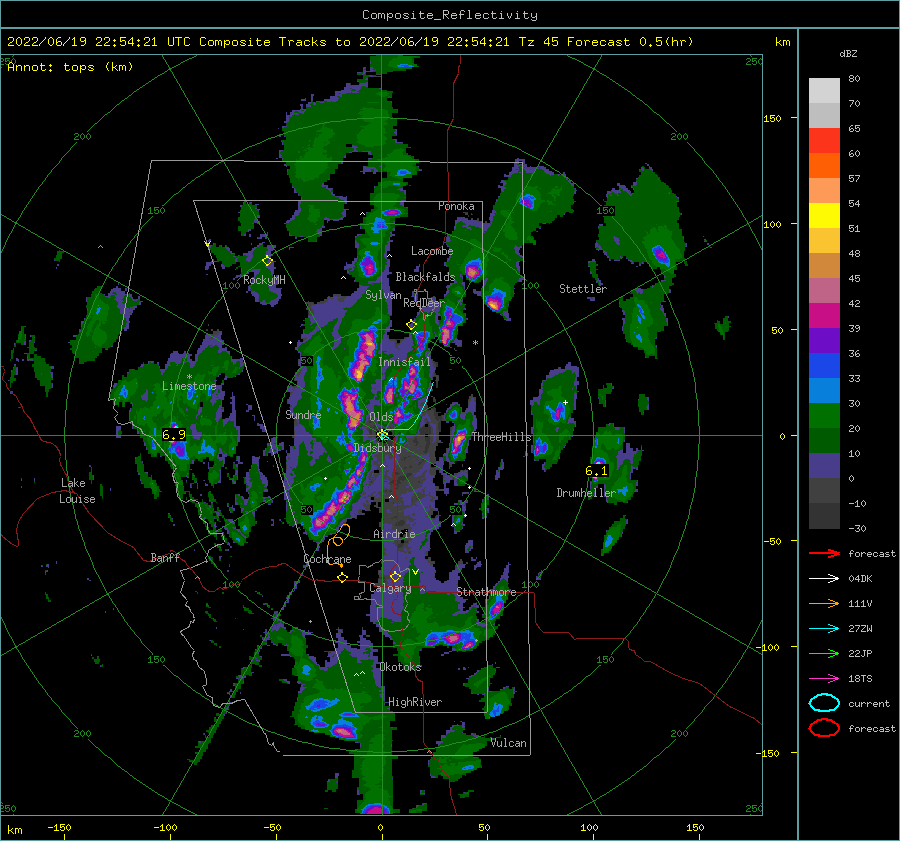
Task: Click the km unit label on bottom axis
Action: pyautogui.click(x=14, y=830)
